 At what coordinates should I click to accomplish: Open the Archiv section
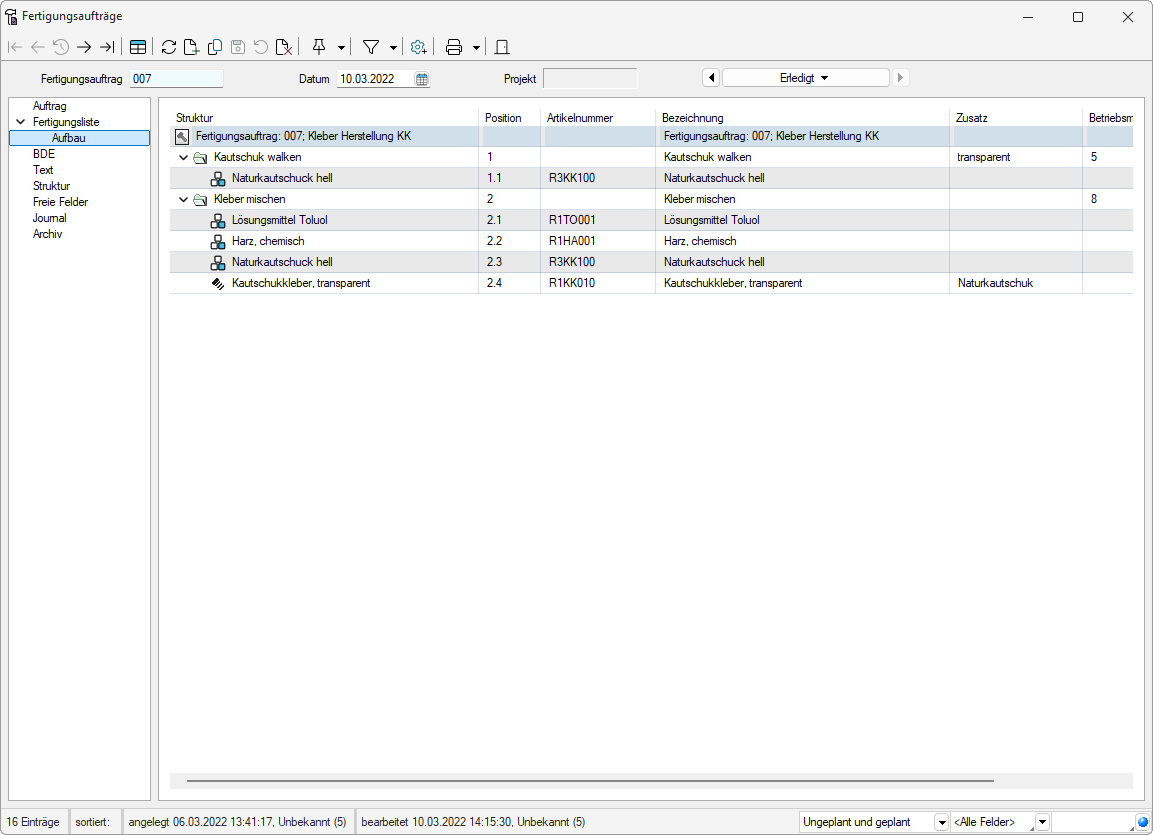coord(47,234)
